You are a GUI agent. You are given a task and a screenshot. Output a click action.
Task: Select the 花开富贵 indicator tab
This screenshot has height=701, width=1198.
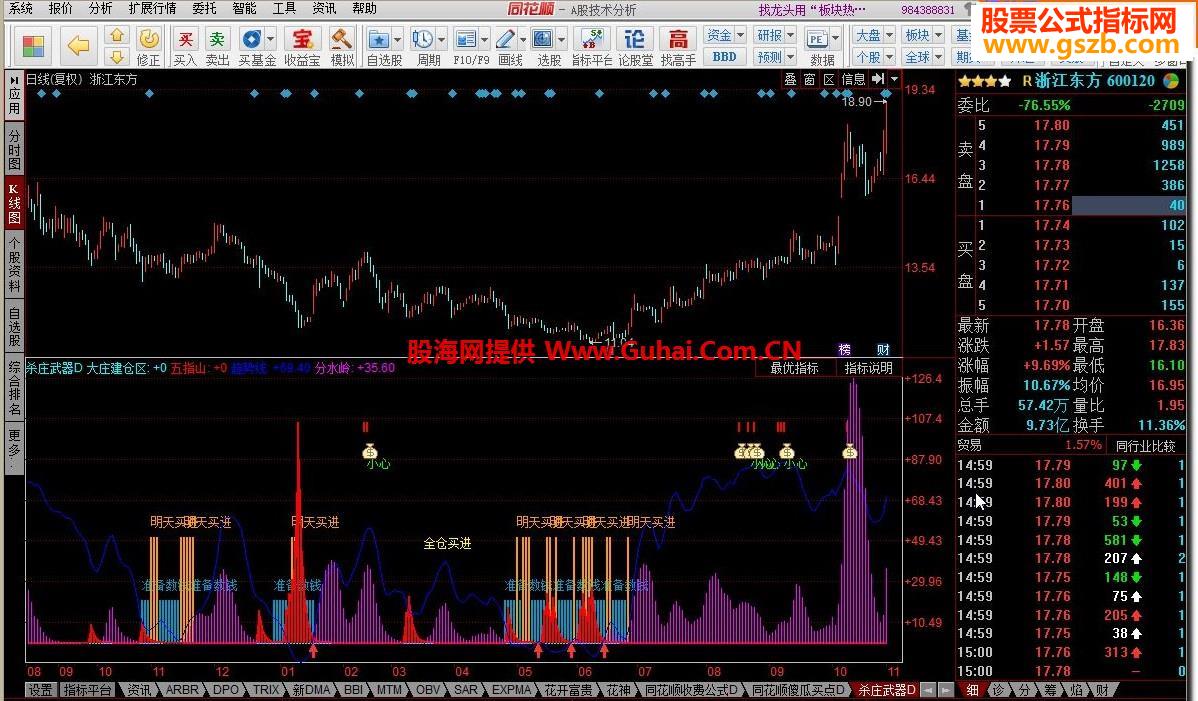click(x=568, y=690)
